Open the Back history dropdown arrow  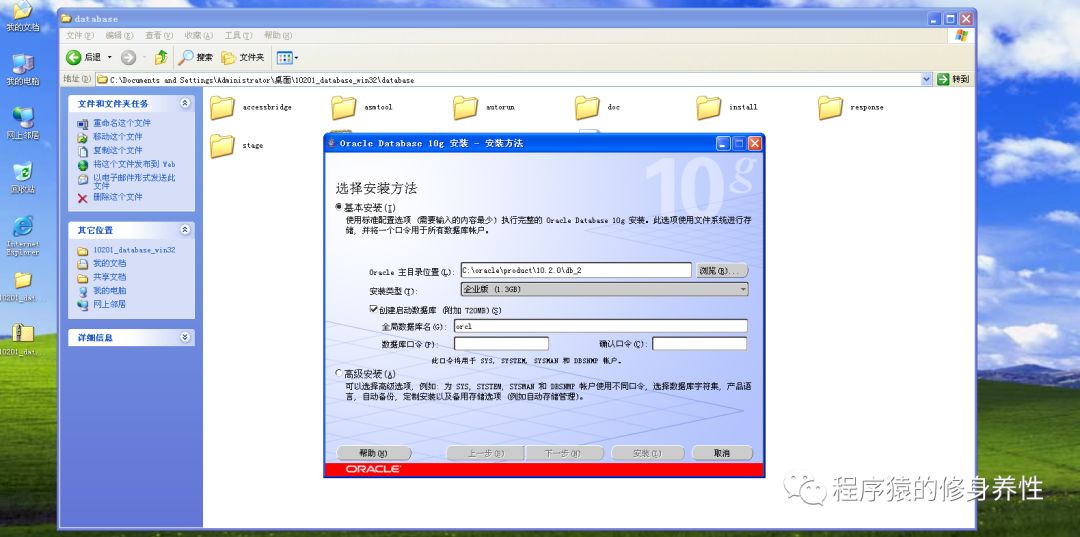tap(110, 57)
